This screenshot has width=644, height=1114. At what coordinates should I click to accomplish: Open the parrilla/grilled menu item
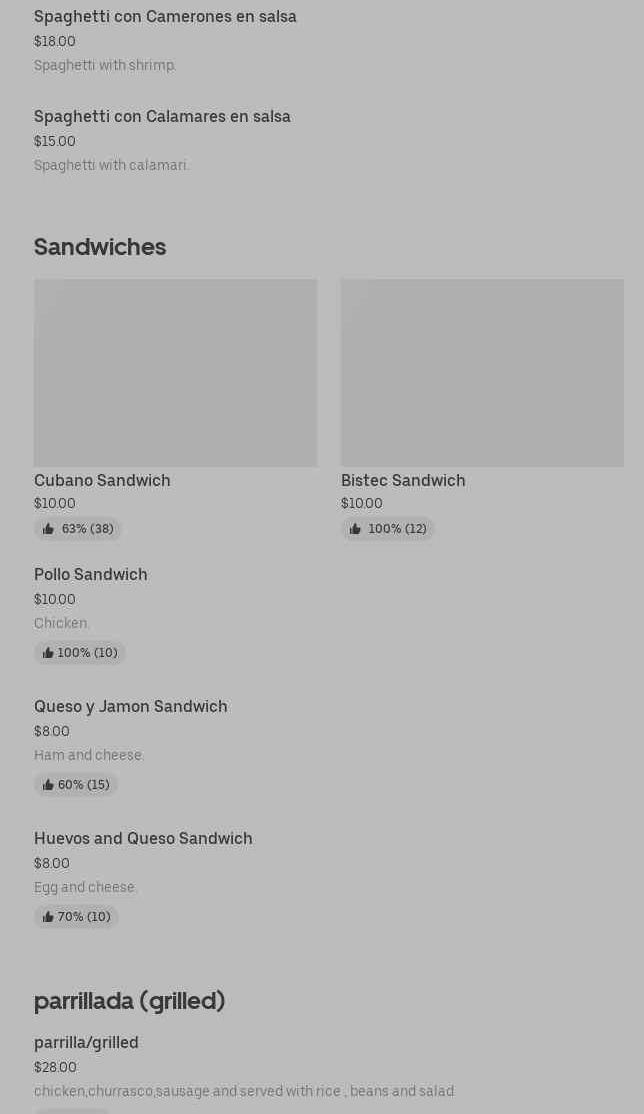pyautogui.click(x=86, y=1043)
